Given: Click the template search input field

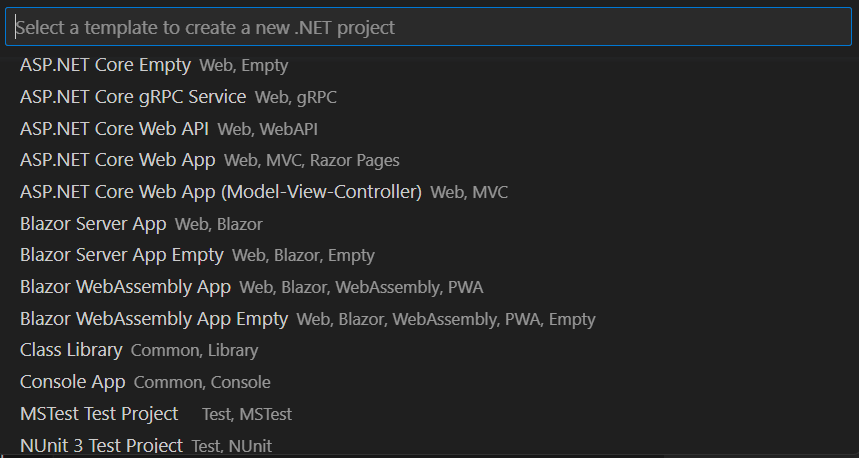Looking at the screenshot, I should coord(428,27).
